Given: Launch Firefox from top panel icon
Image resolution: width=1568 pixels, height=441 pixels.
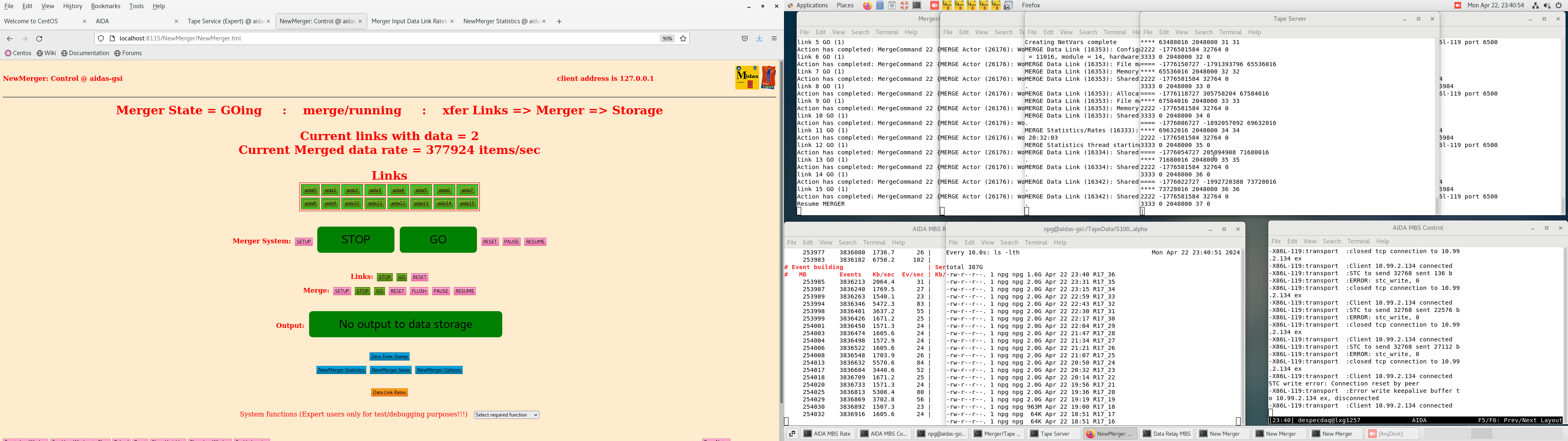Looking at the screenshot, I should (x=867, y=5).
